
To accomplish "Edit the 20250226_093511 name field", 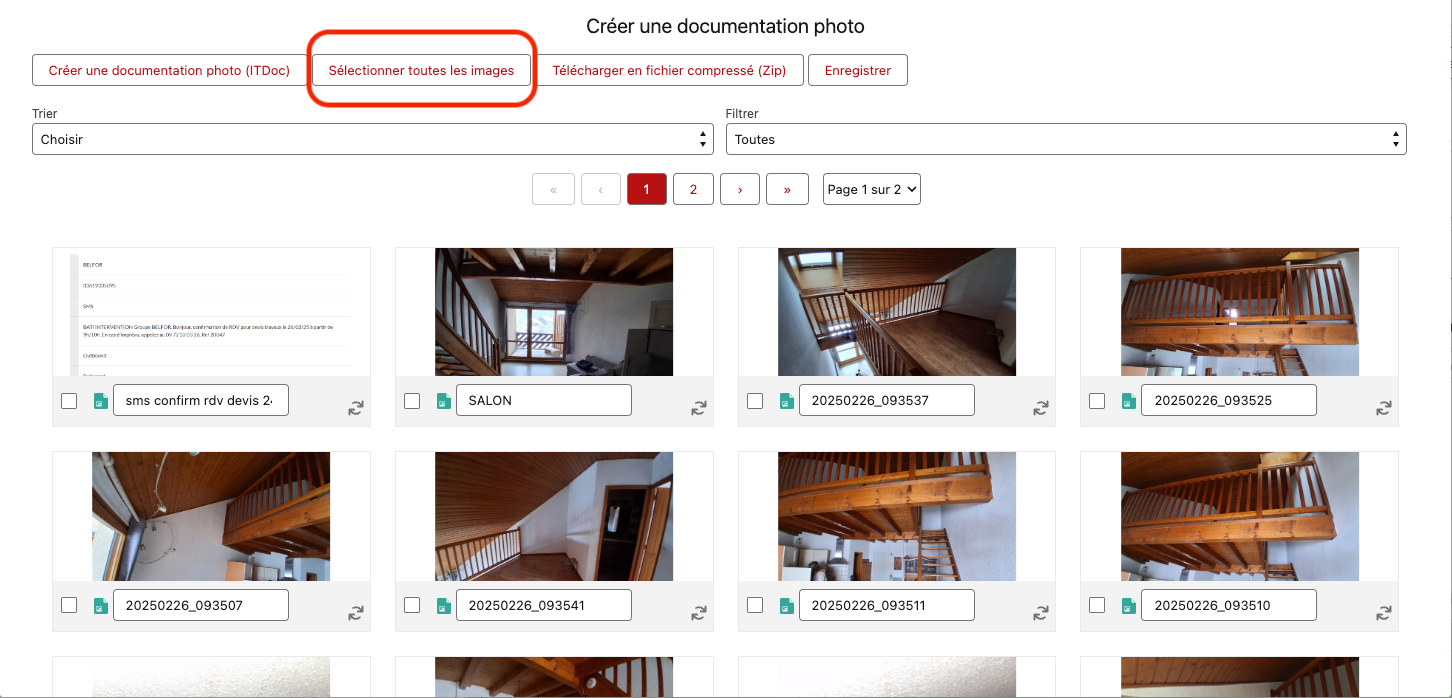I will (x=887, y=604).
